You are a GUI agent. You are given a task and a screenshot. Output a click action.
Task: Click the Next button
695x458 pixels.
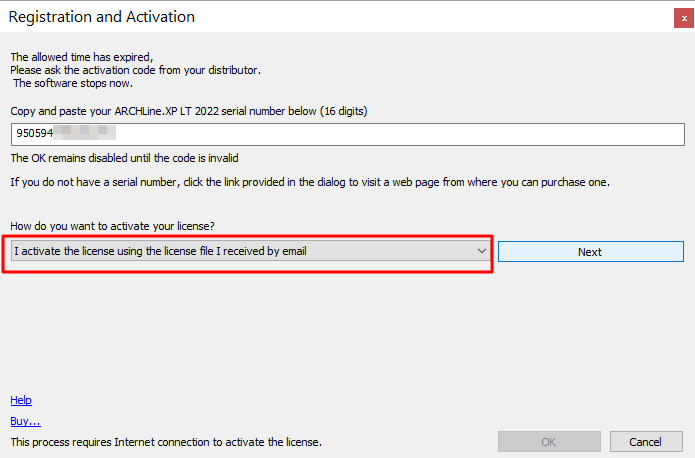tap(590, 251)
